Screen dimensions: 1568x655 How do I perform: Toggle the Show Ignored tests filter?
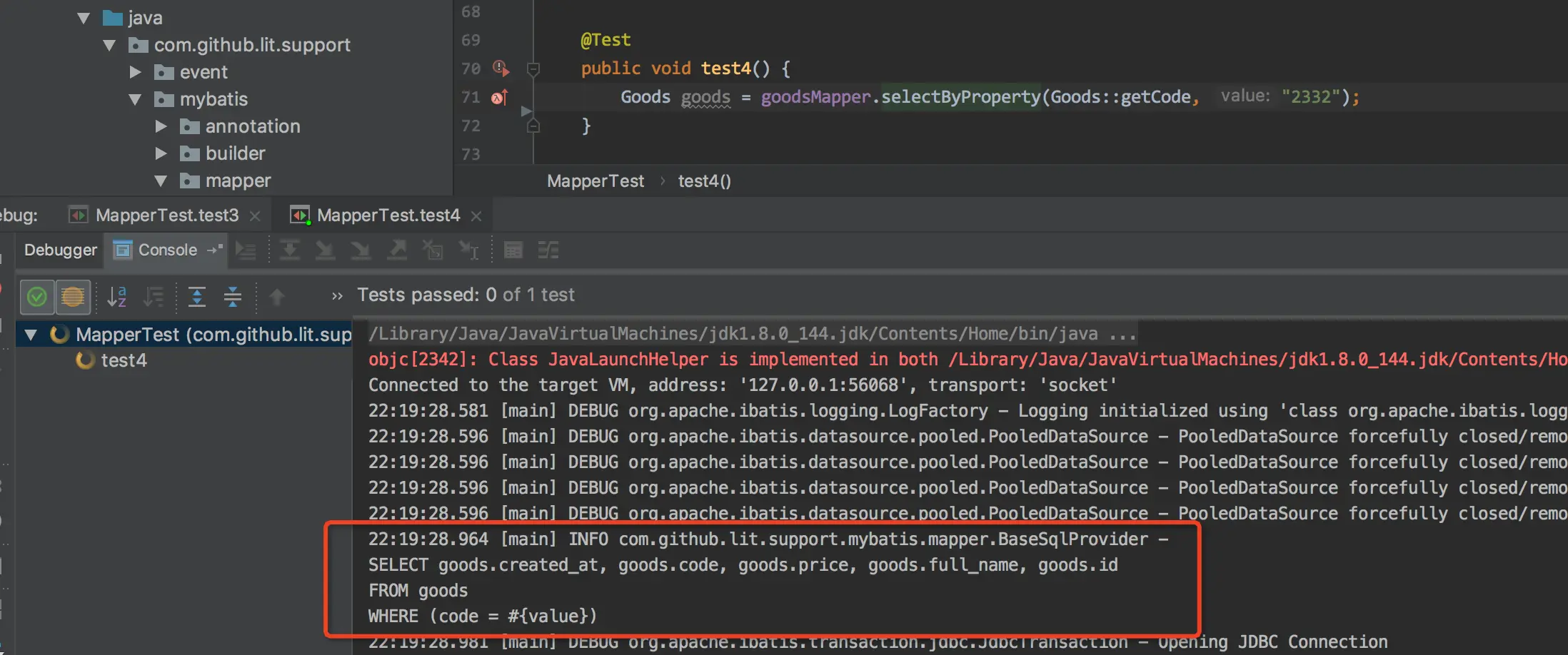tap(73, 296)
